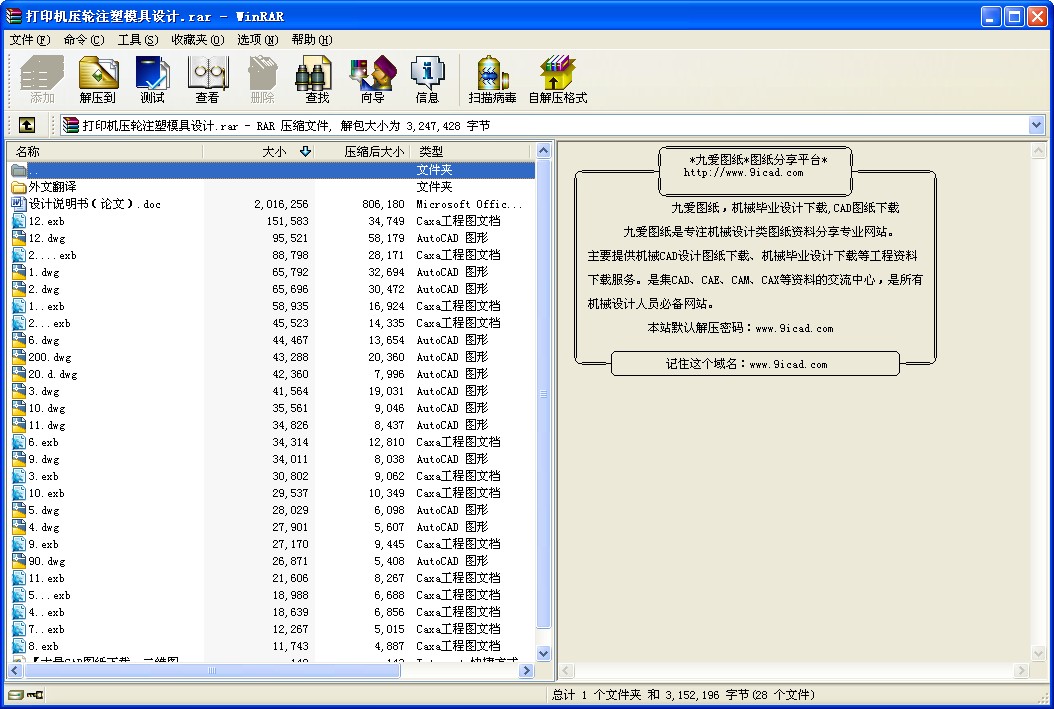The width and height of the screenshot is (1054, 709).
Task: Click the file icon of 11.exb
Action: click(19, 578)
